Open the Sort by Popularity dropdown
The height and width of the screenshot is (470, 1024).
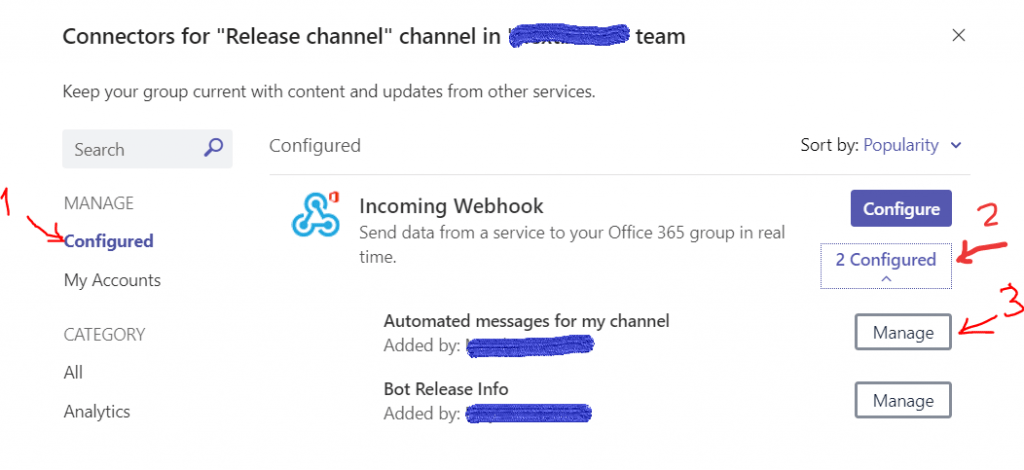[900, 145]
